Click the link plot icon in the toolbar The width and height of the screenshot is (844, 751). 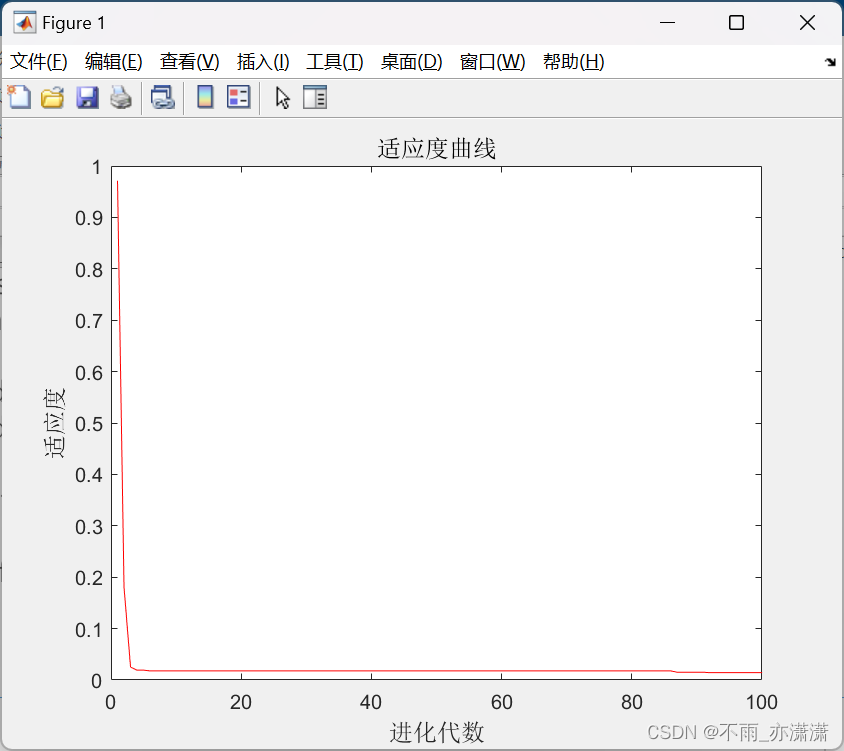click(163, 97)
